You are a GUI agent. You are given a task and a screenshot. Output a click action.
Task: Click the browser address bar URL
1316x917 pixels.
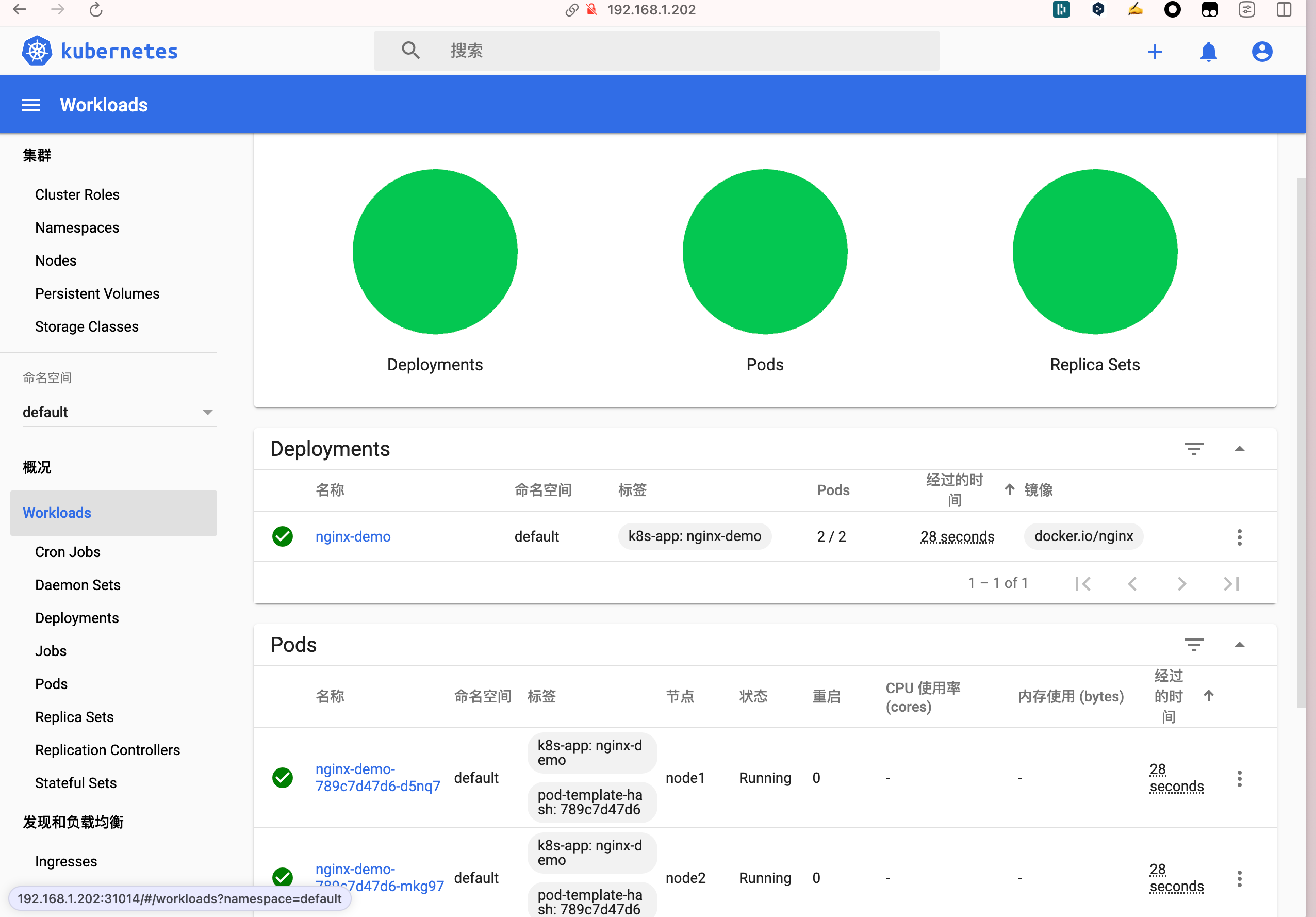click(651, 10)
